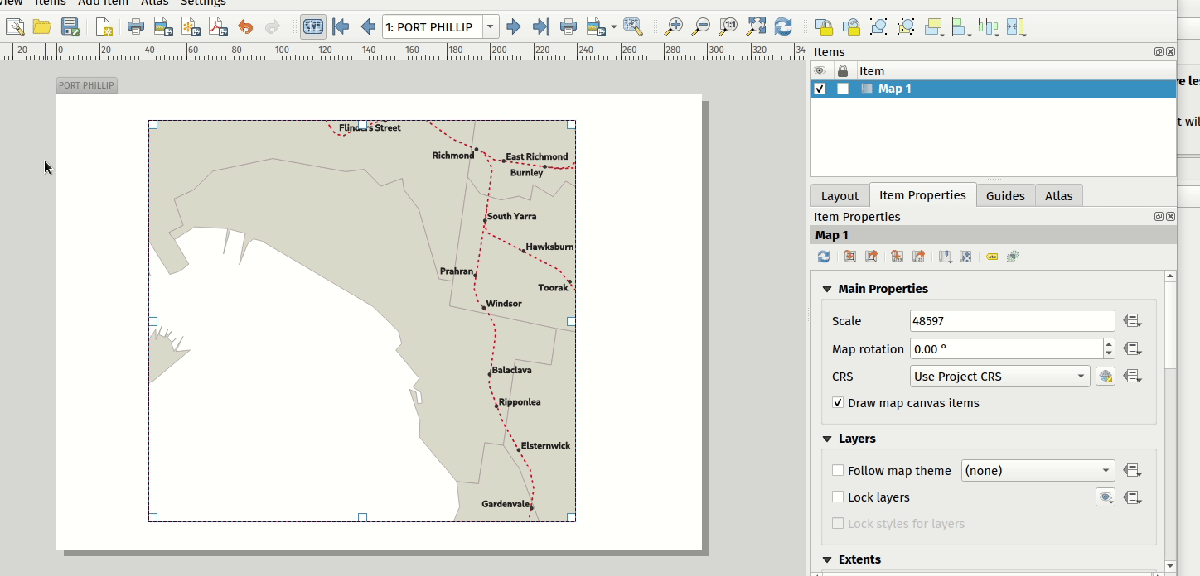The height and width of the screenshot is (576, 1200).
Task: Open the atlas feature PORT PHILLIP dropdown
Action: (x=490, y=27)
